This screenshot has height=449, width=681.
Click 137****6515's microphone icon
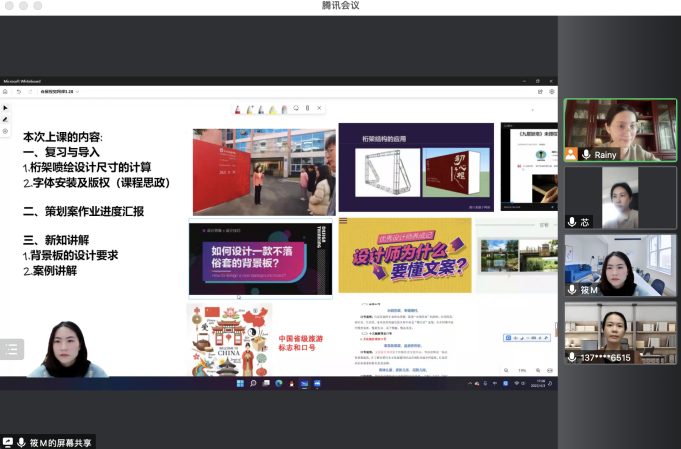(572, 357)
